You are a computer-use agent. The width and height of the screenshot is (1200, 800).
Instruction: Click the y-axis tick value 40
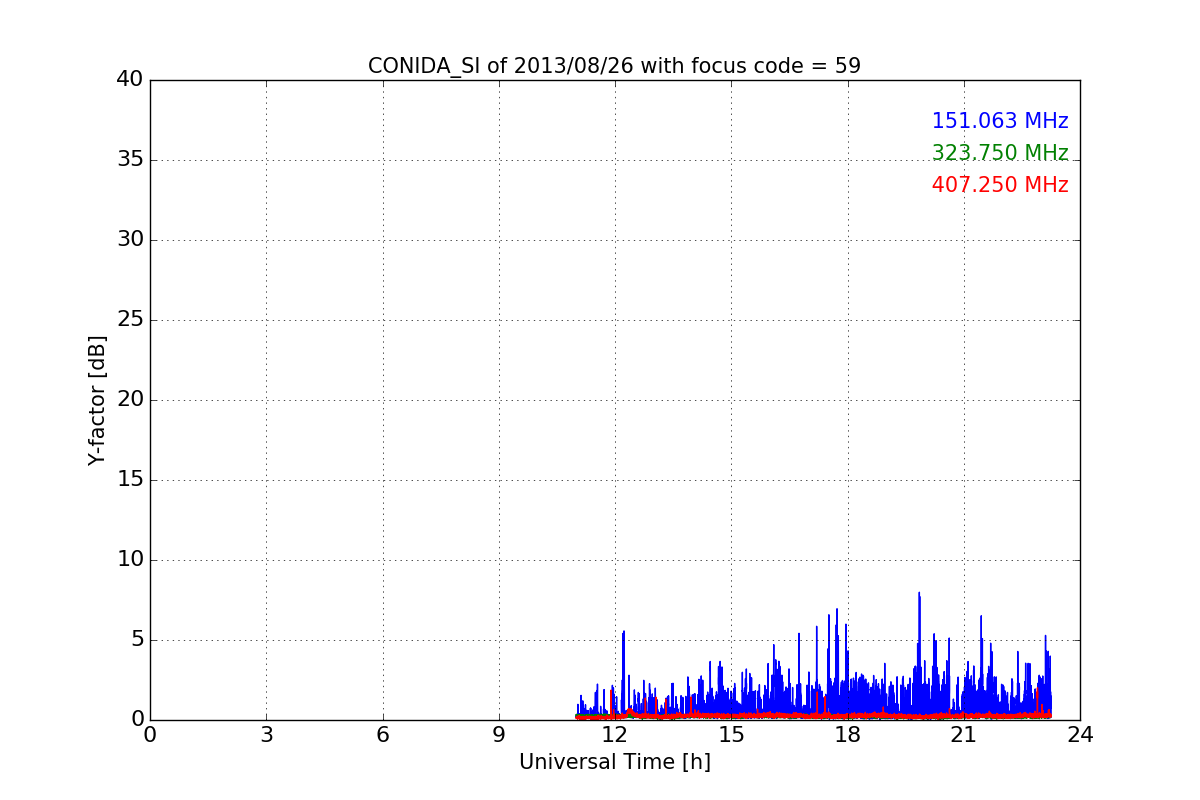(130, 80)
